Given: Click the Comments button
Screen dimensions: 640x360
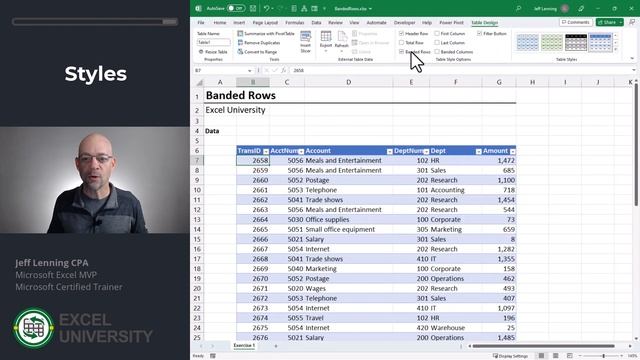Looking at the screenshot, I should tap(576, 22).
